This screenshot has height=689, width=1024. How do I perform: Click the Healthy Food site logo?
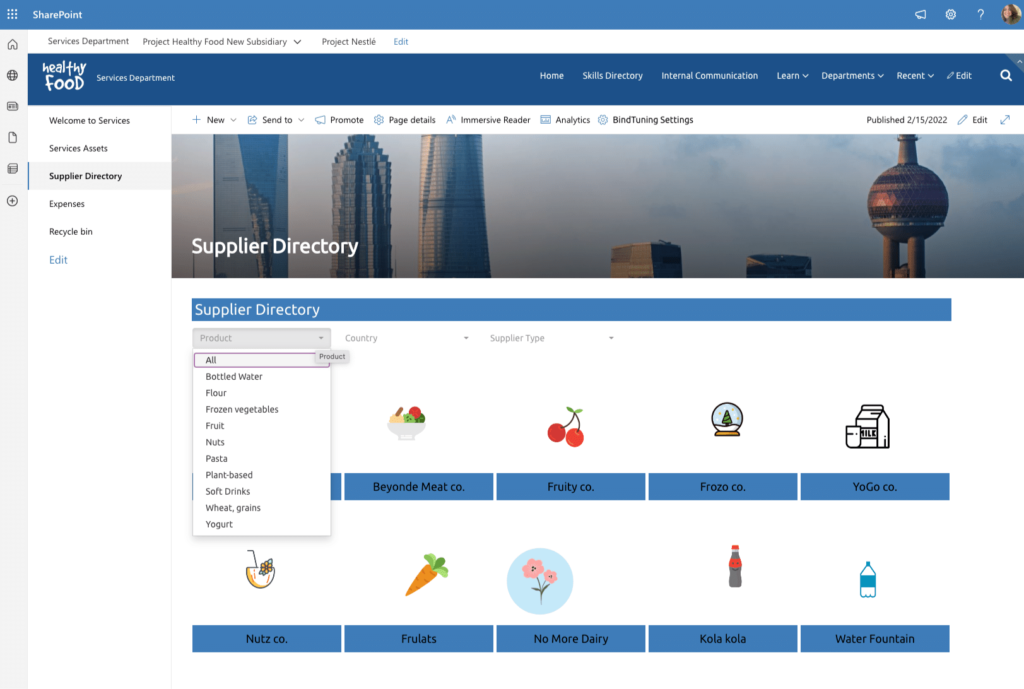[64, 76]
